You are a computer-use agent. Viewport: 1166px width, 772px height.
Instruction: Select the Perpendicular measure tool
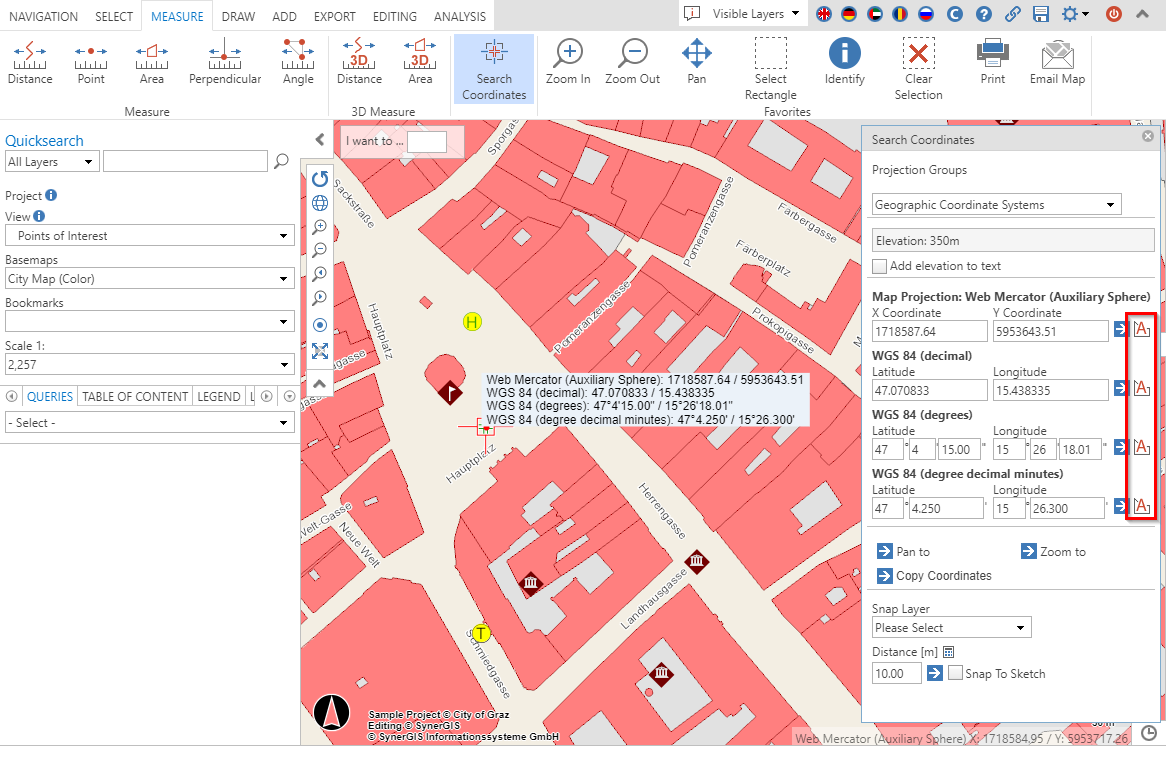pos(224,62)
